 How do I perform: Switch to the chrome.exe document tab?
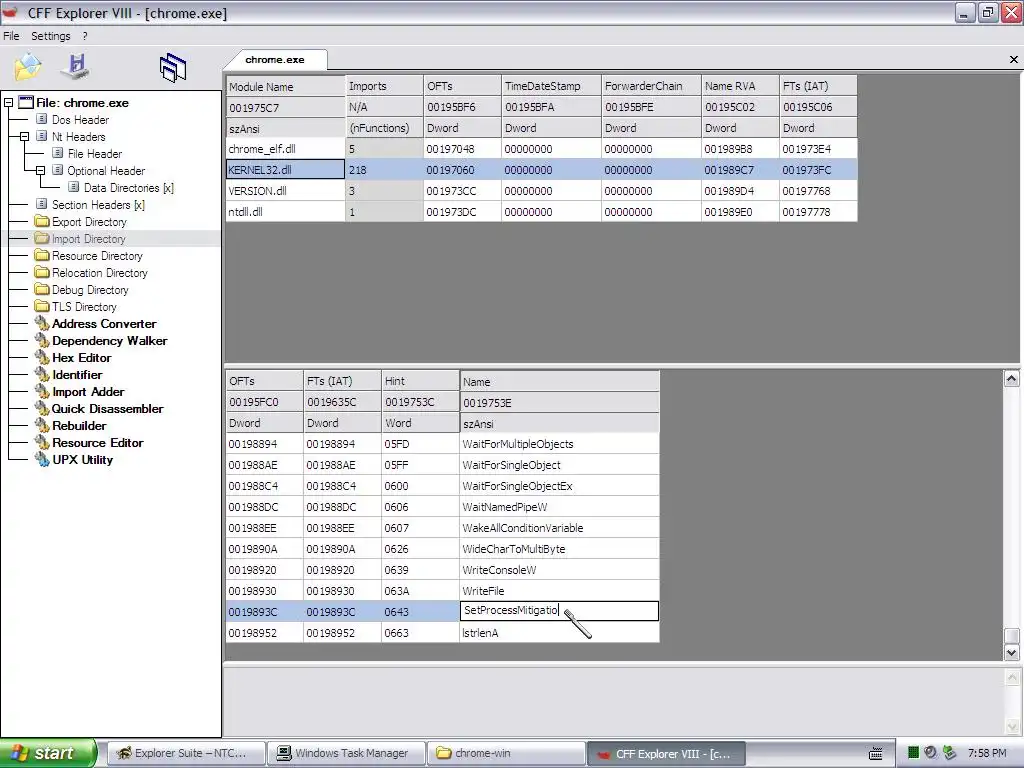coord(275,59)
